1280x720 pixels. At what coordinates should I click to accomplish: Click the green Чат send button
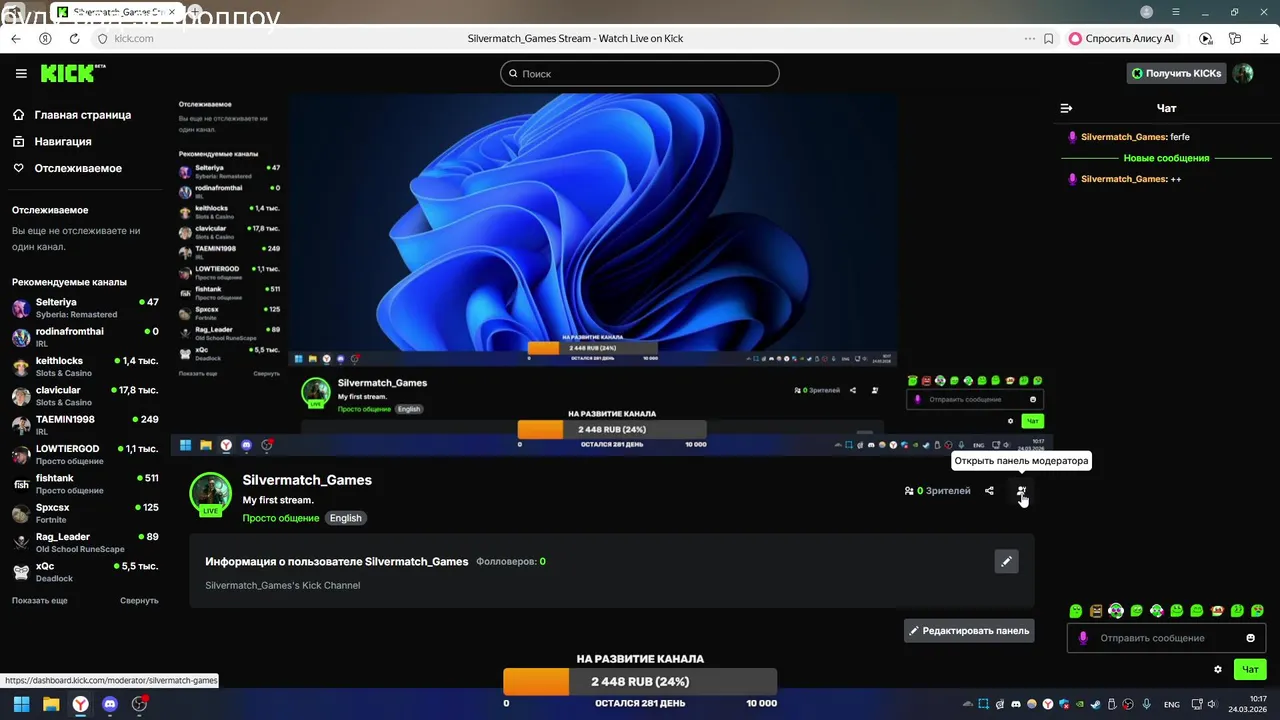(x=1250, y=669)
